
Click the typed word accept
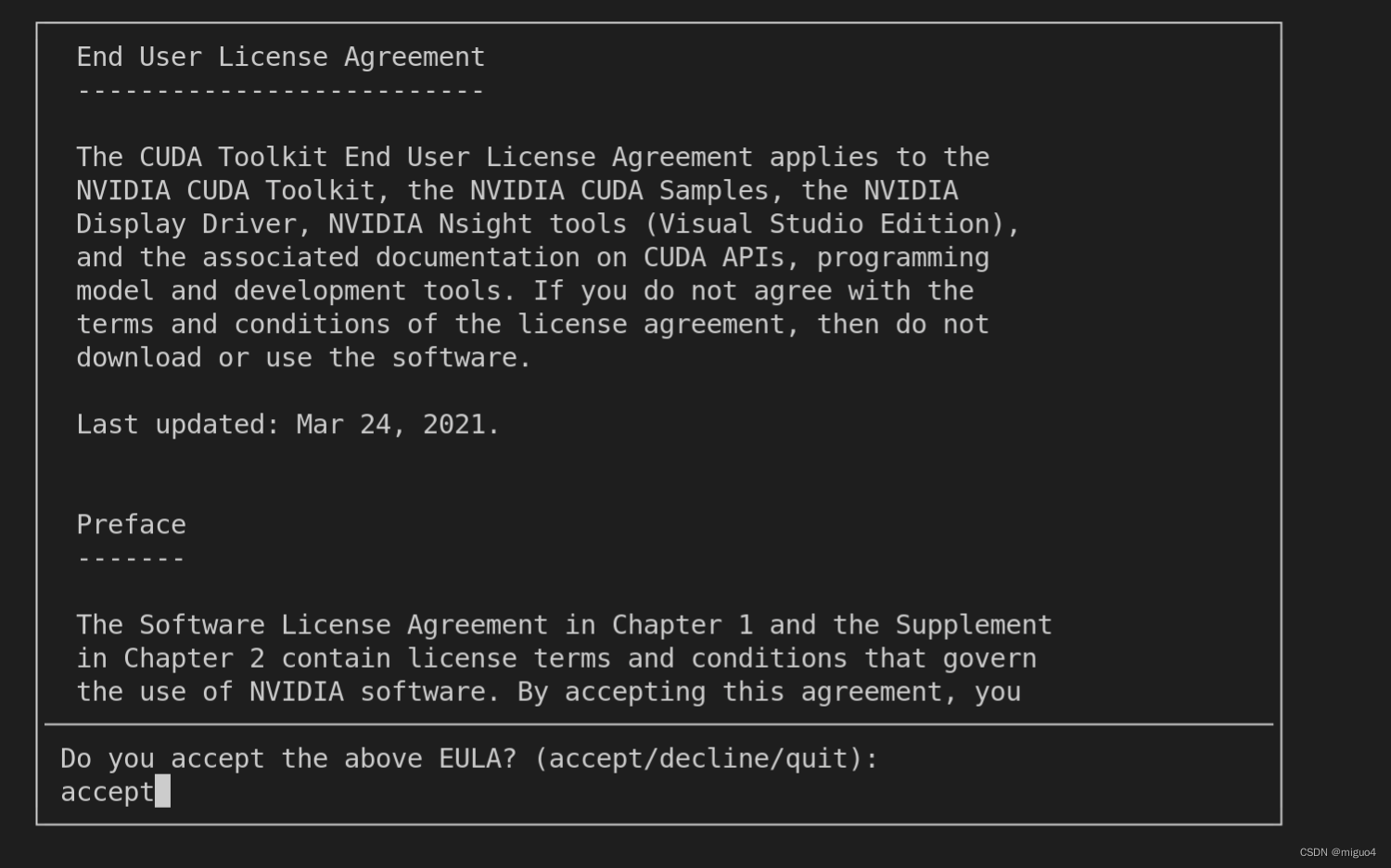(x=108, y=792)
